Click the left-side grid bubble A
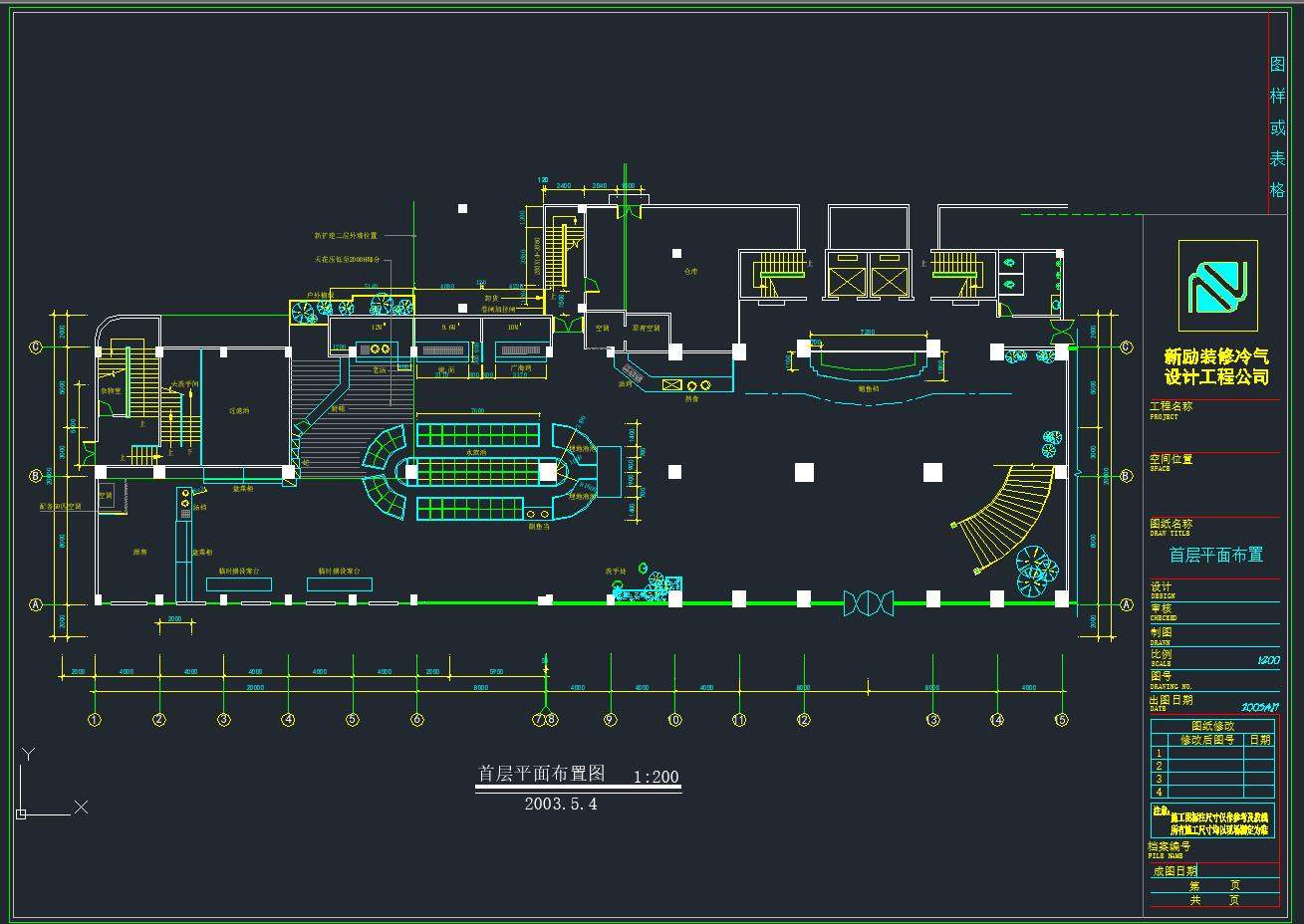The image size is (1304, 924). [x=36, y=604]
